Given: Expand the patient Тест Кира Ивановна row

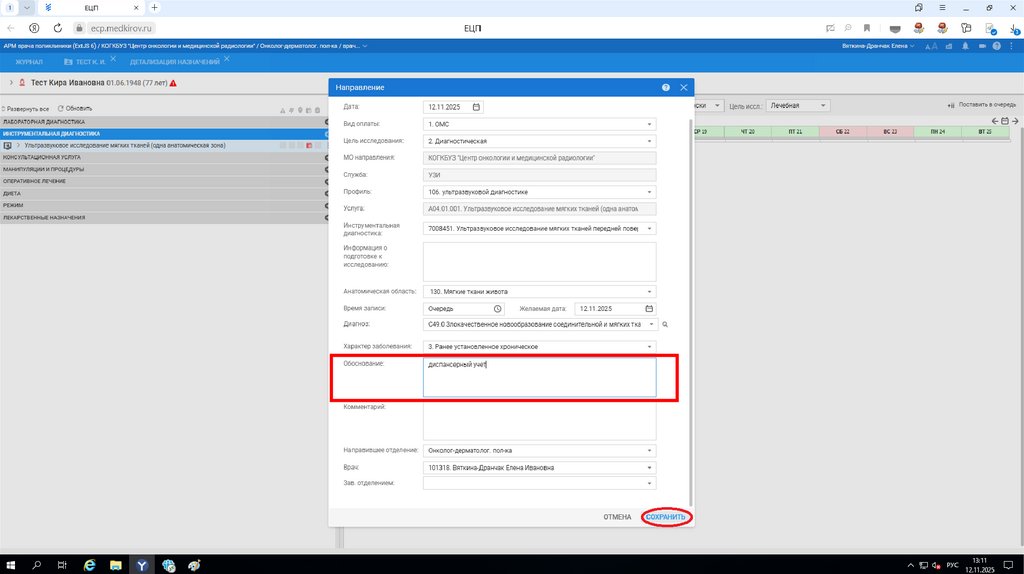Looking at the screenshot, I should pos(10,83).
